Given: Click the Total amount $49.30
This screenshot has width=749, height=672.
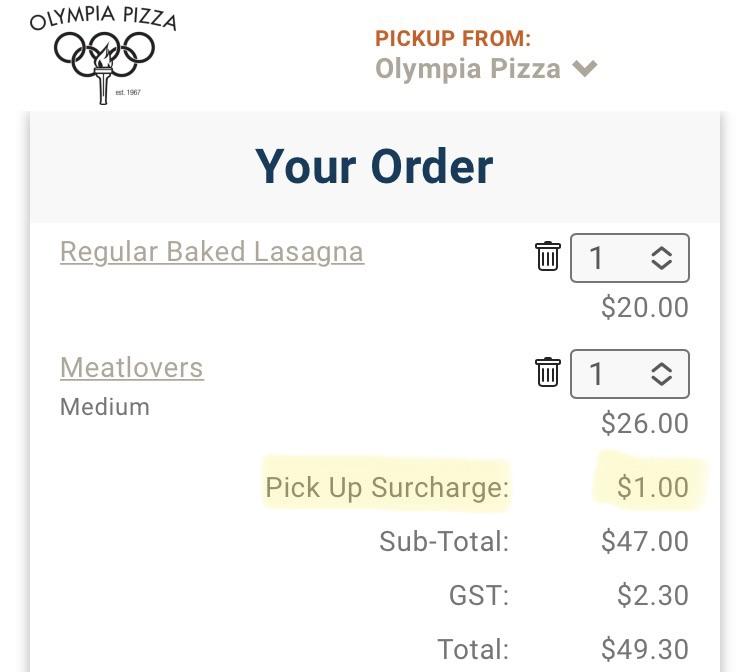Looking at the screenshot, I should pos(645,649).
